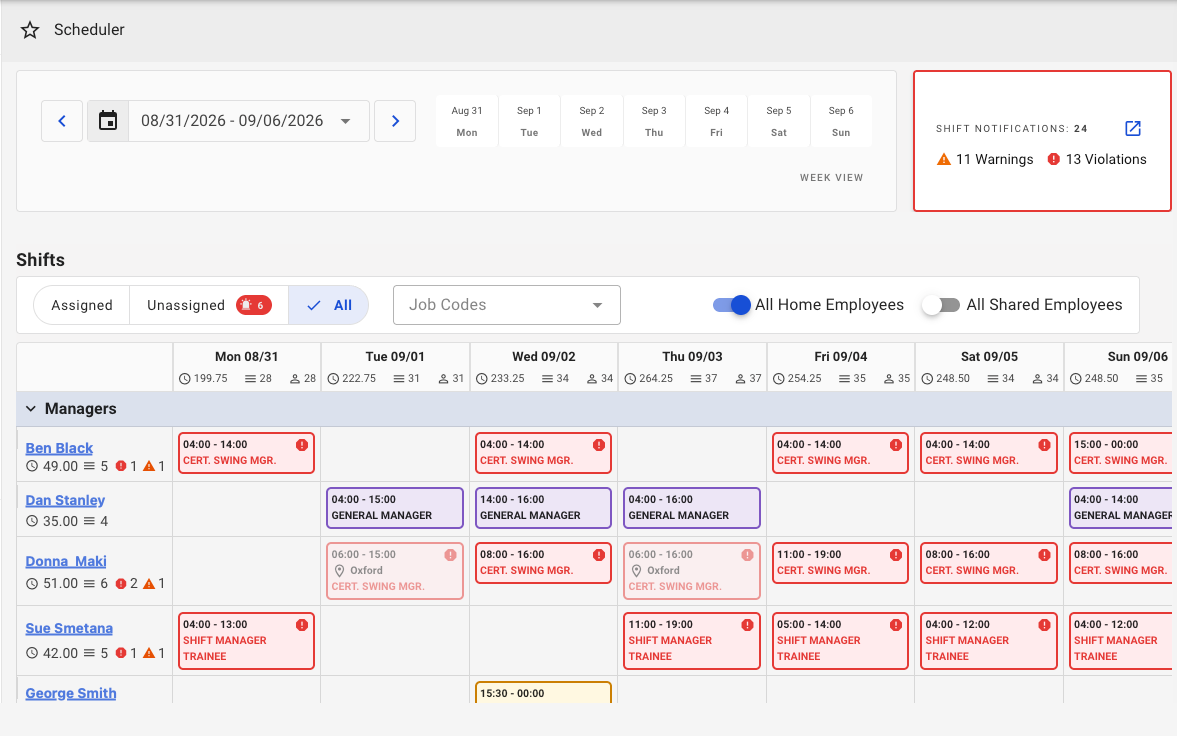The width and height of the screenshot is (1177, 736).
Task: Filter shifts by Assigned
Action: click(82, 305)
